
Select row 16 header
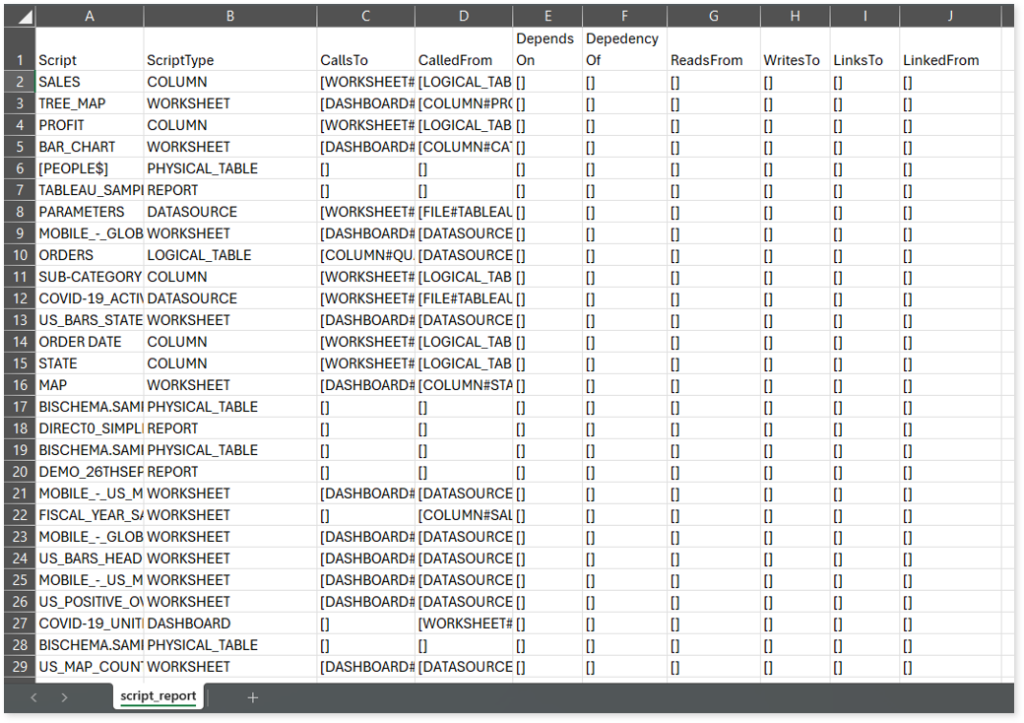coord(19,385)
